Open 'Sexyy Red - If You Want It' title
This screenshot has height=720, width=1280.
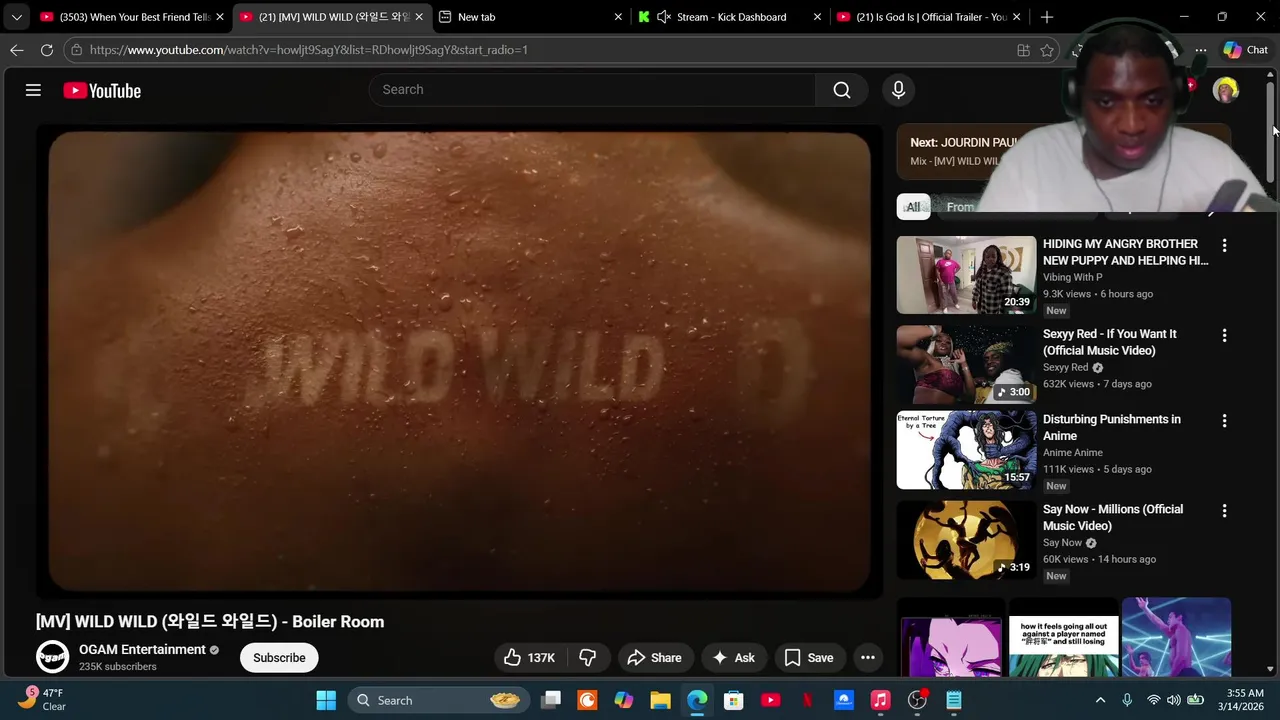tap(1110, 342)
